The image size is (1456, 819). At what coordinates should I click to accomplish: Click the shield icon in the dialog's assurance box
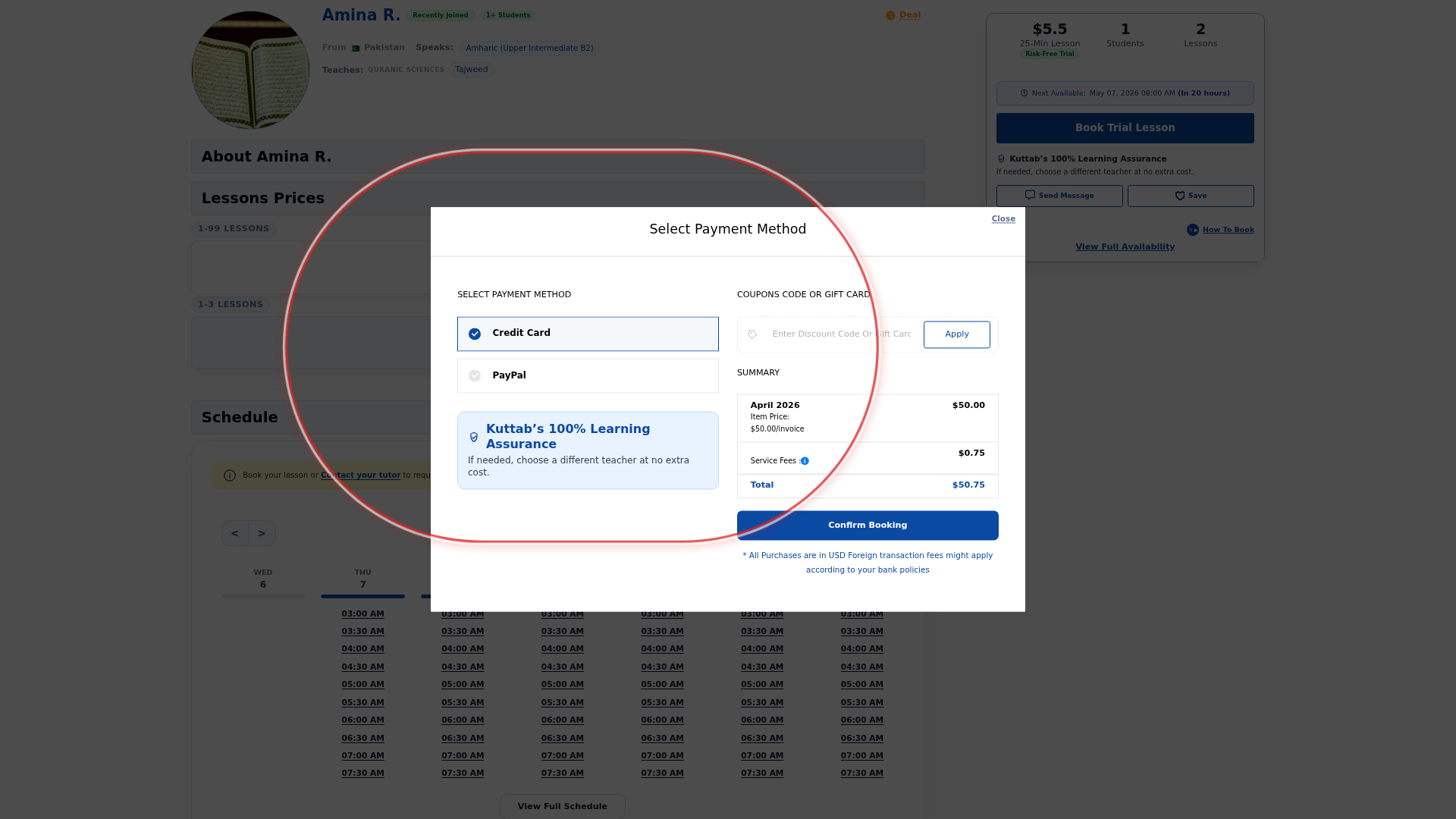click(474, 438)
